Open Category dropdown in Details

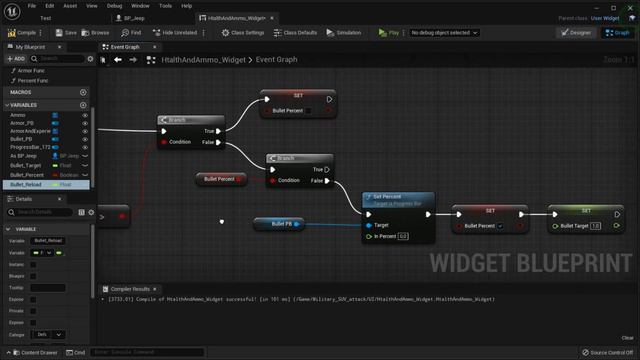pyautogui.click(x=48, y=335)
